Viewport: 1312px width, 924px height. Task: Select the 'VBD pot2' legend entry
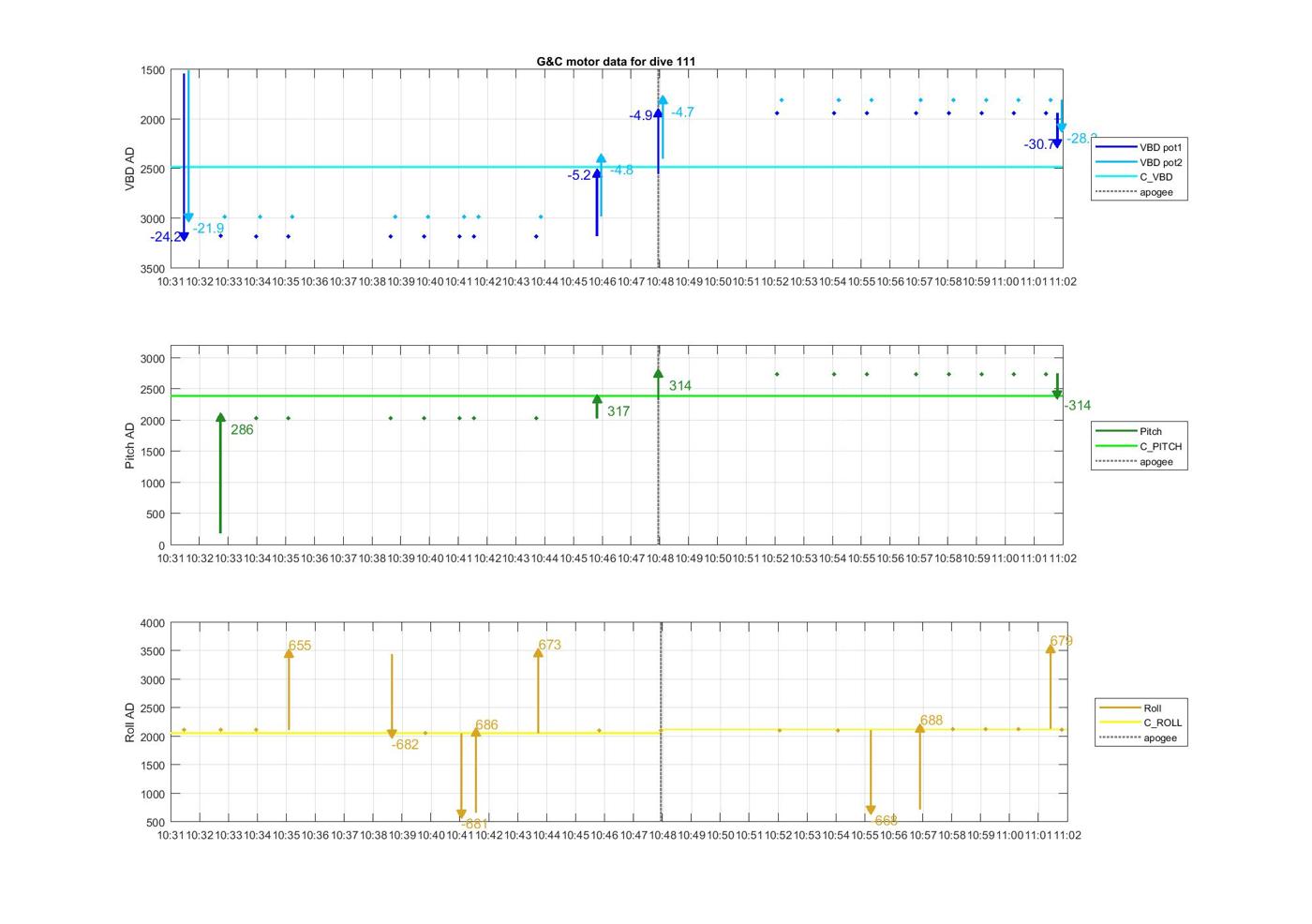[x=1140, y=162]
